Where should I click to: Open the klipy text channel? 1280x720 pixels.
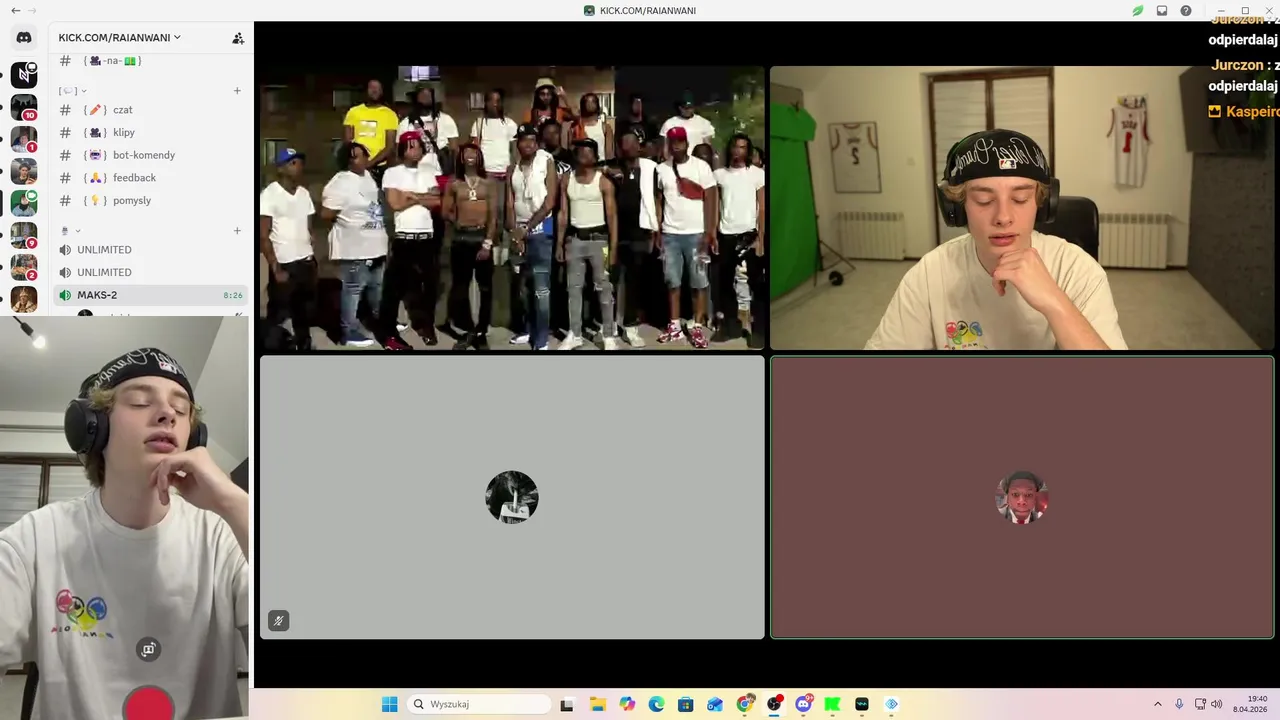click(x=150, y=132)
